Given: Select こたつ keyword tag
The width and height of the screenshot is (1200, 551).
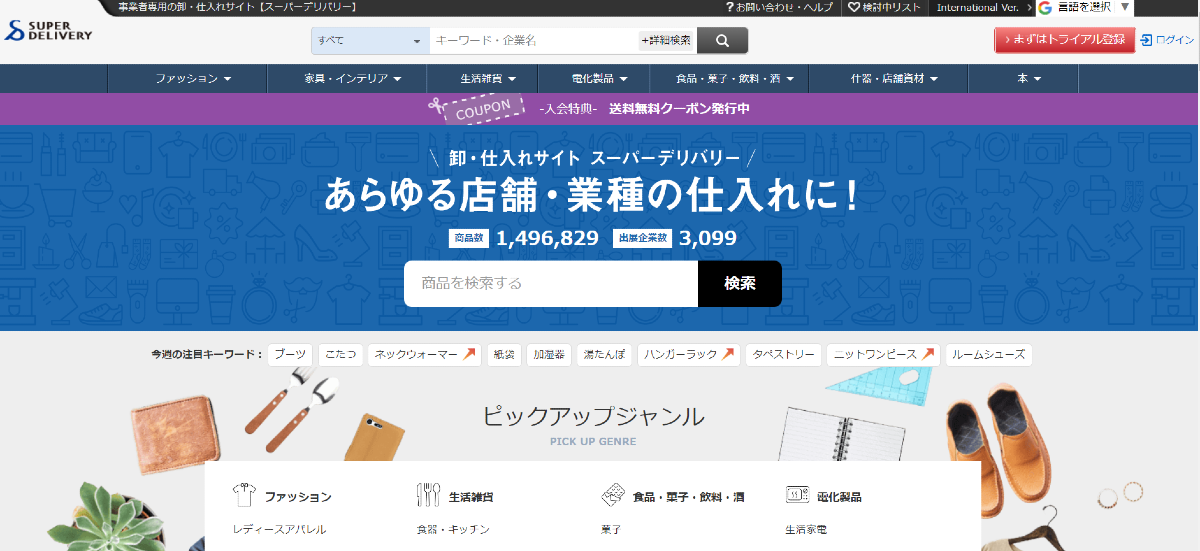Looking at the screenshot, I should coord(340,354).
